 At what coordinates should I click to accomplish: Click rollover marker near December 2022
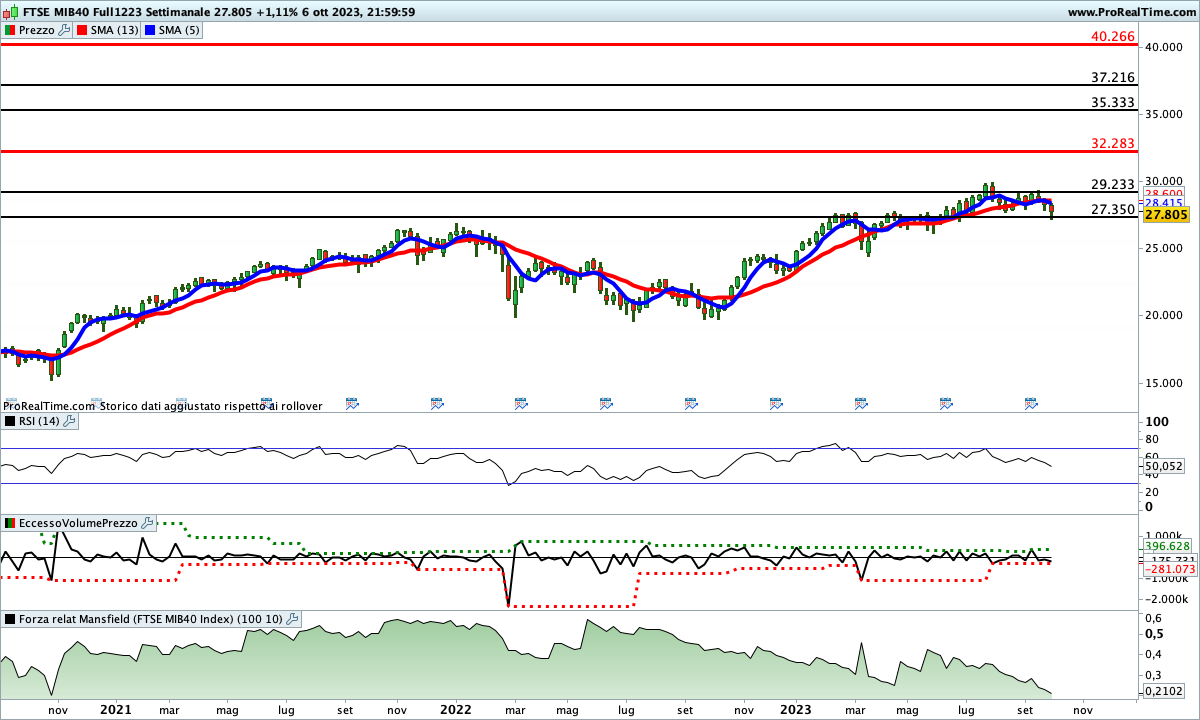(776, 403)
